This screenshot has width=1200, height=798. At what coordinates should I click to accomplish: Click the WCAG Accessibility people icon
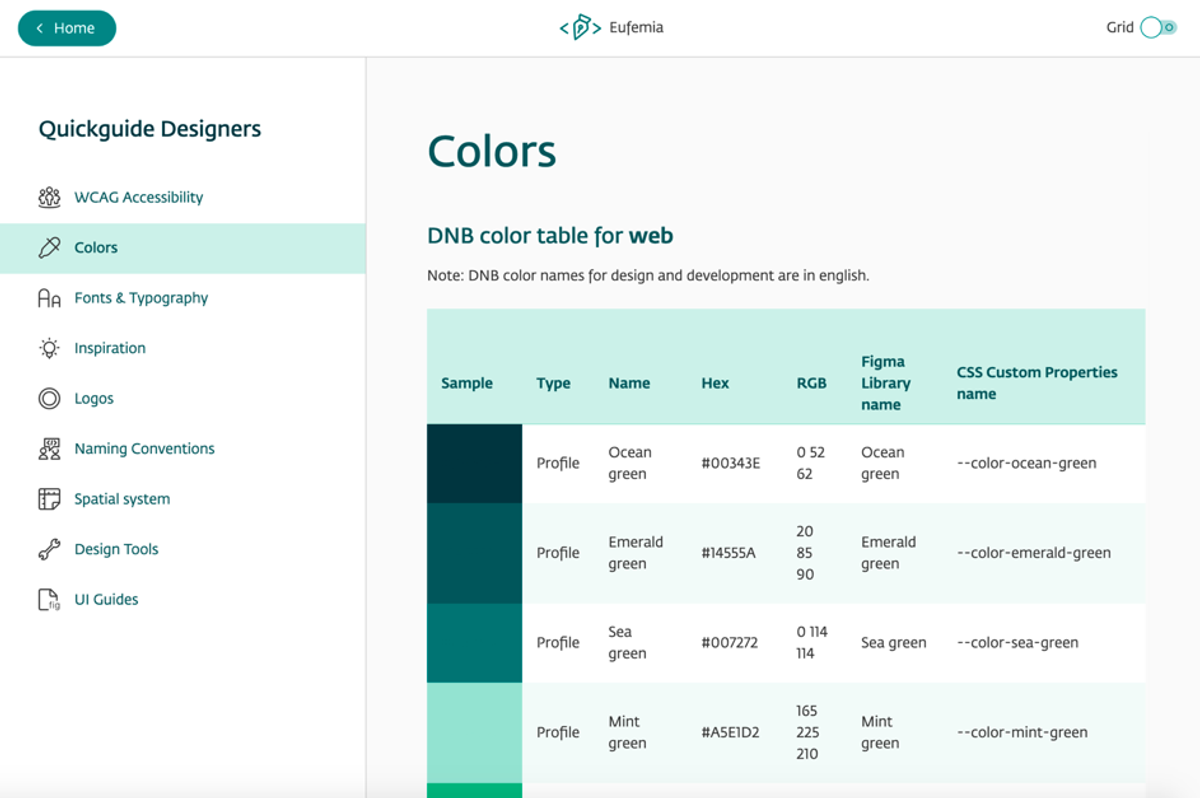coord(49,197)
